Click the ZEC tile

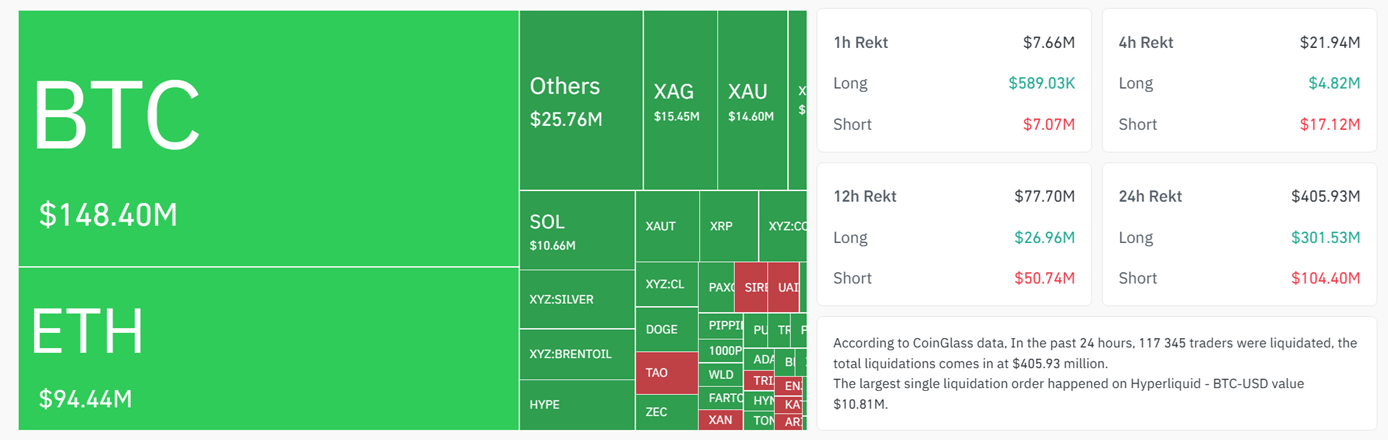pos(666,412)
